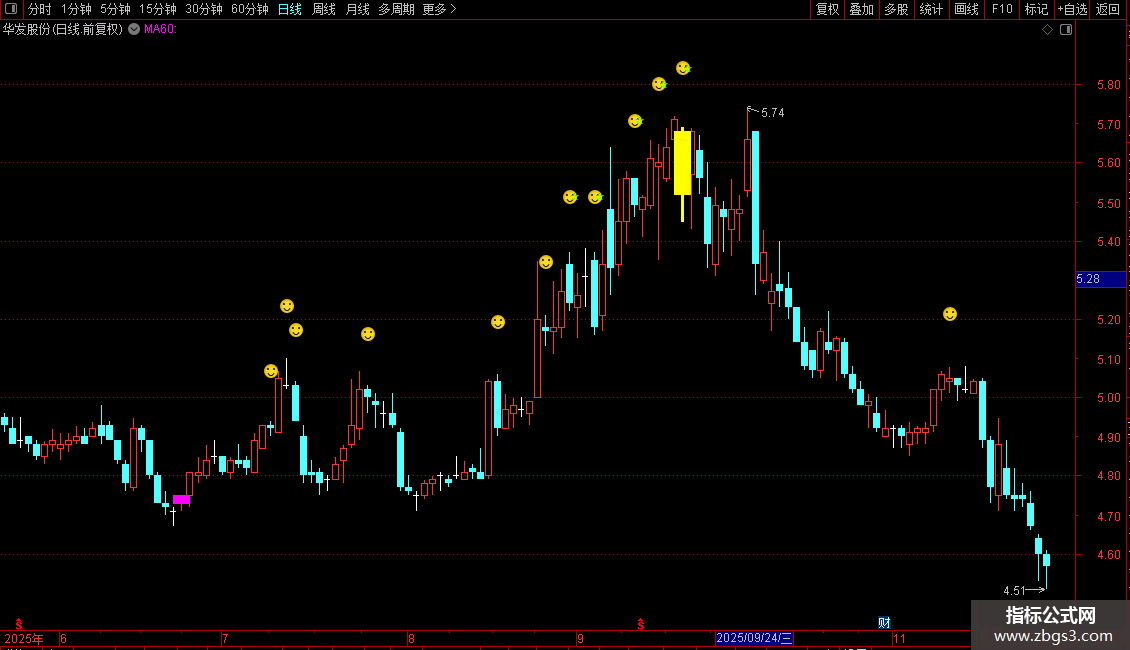Click the red $ marker near 2025年
This screenshot has height=650, width=1130.
coord(19,624)
